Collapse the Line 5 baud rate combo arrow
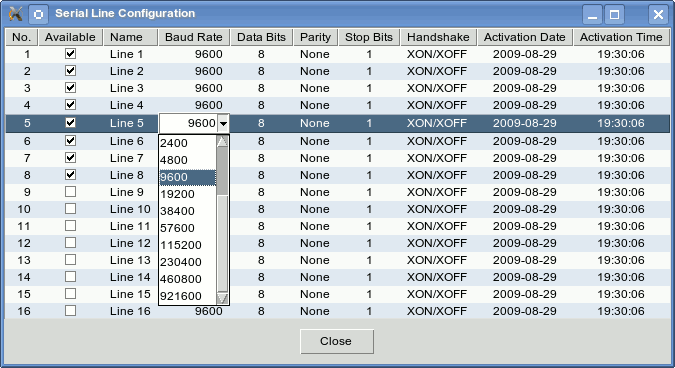 tap(223, 124)
